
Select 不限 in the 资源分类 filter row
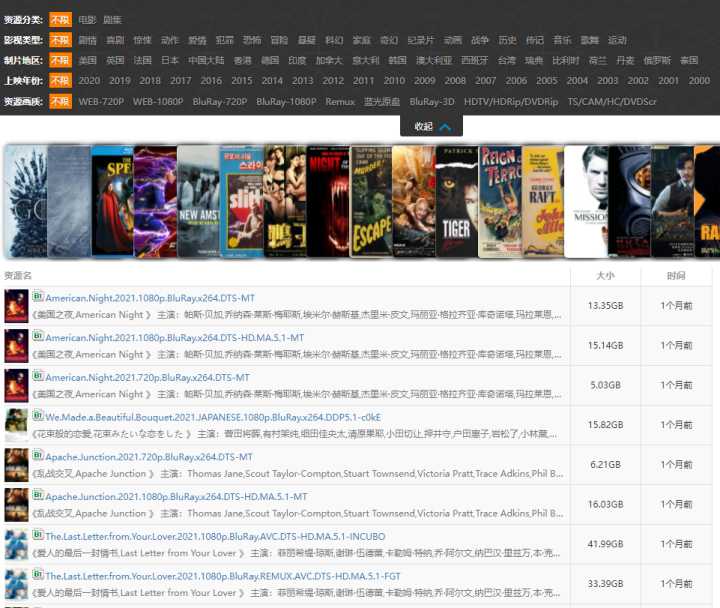pos(61,20)
